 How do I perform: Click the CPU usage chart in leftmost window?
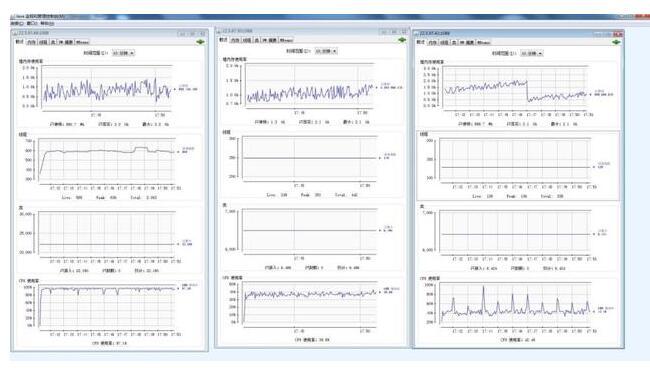coord(107,307)
